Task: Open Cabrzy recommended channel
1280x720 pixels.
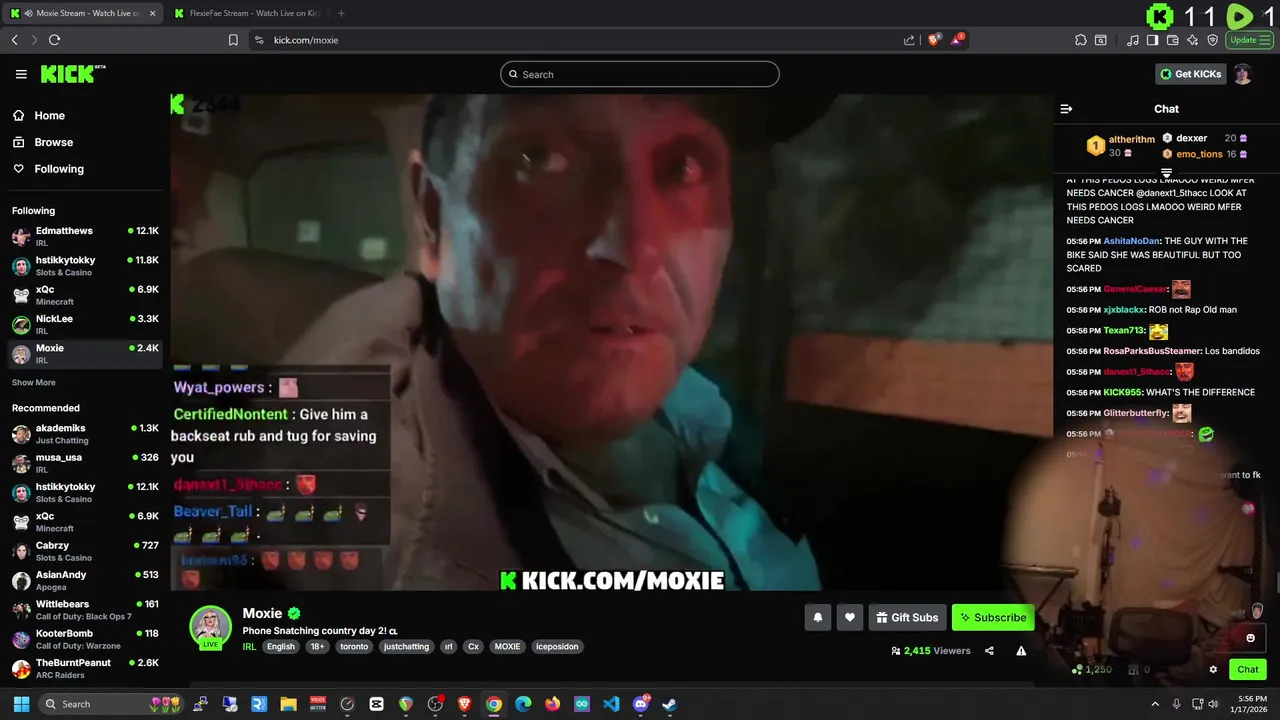Action: point(84,551)
